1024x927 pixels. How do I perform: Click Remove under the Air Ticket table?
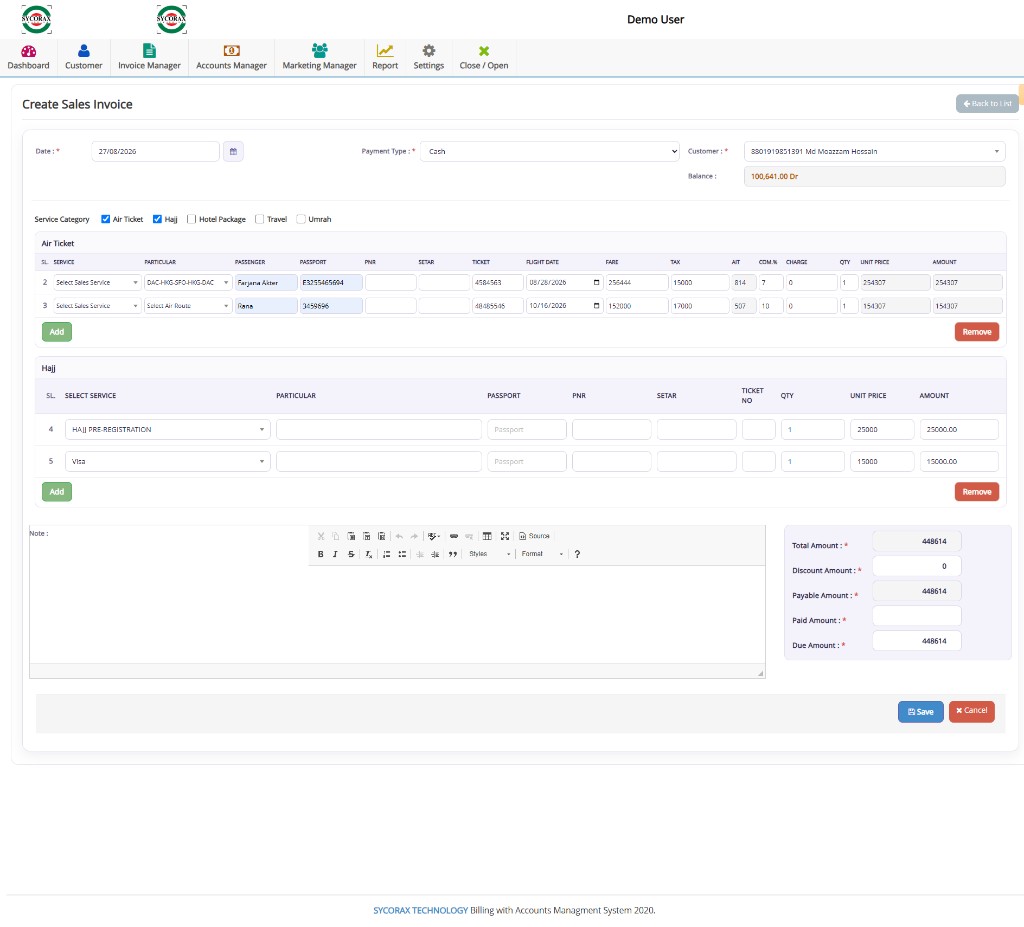click(x=976, y=332)
